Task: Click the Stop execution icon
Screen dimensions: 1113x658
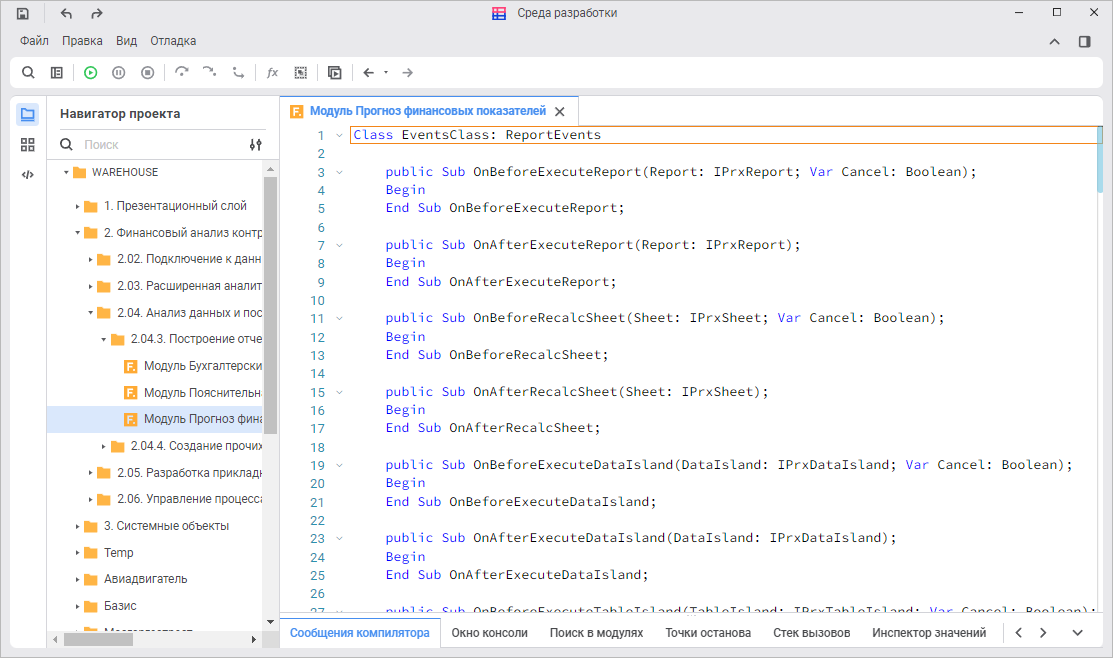Action: click(147, 72)
